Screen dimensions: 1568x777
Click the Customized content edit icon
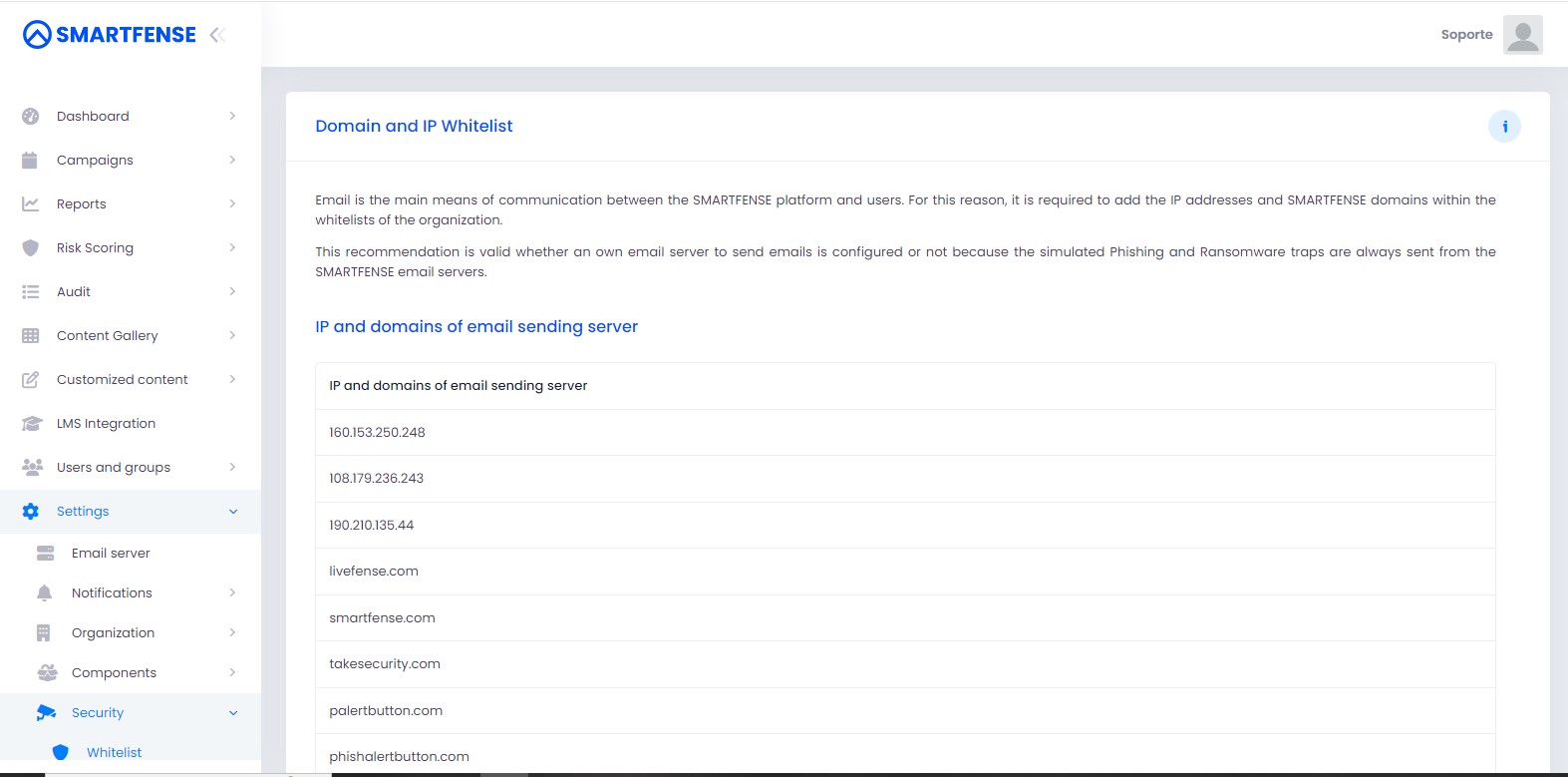[31, 379]
